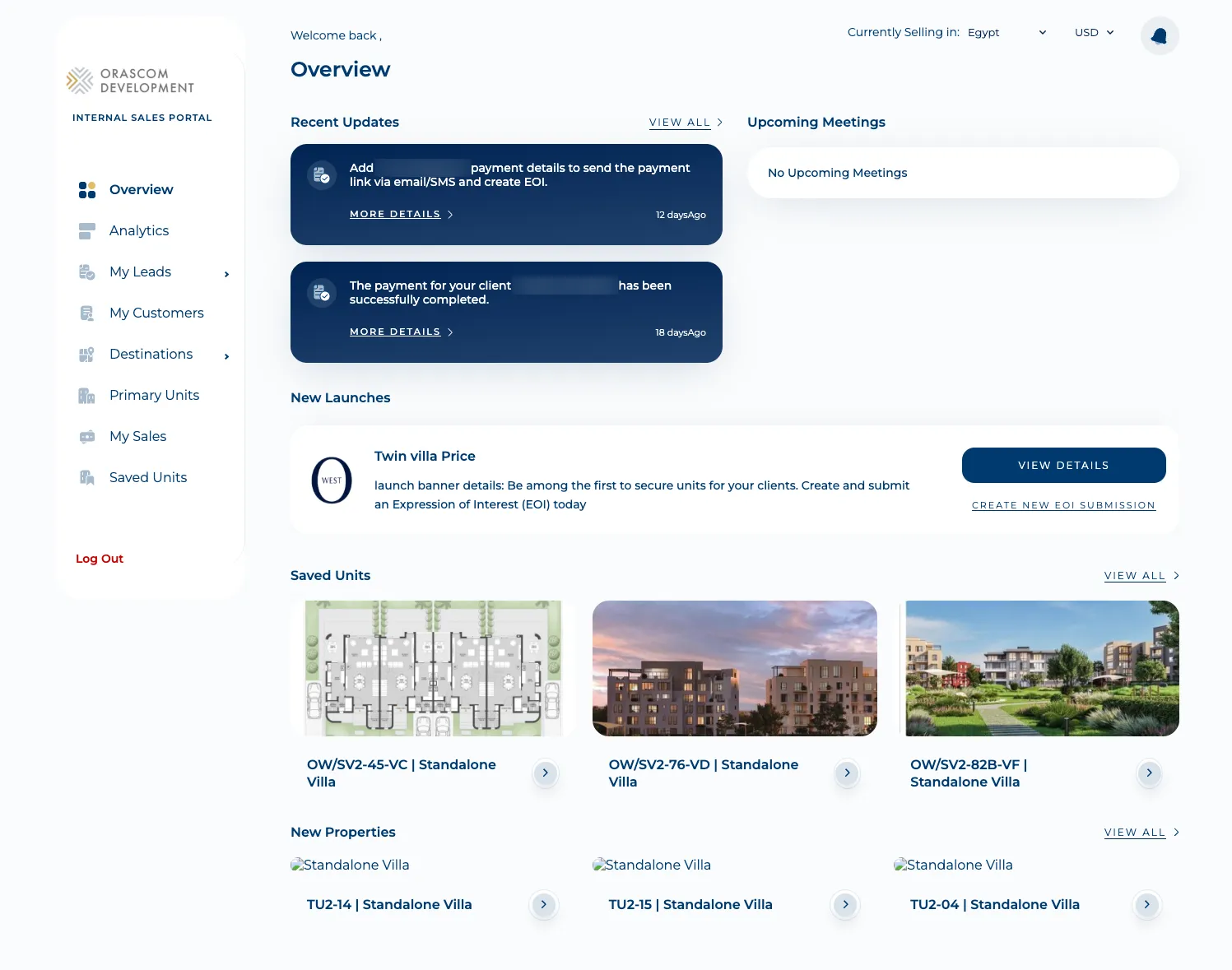Open TU2-15 Standalone Villa arrow button

point(845,904)
